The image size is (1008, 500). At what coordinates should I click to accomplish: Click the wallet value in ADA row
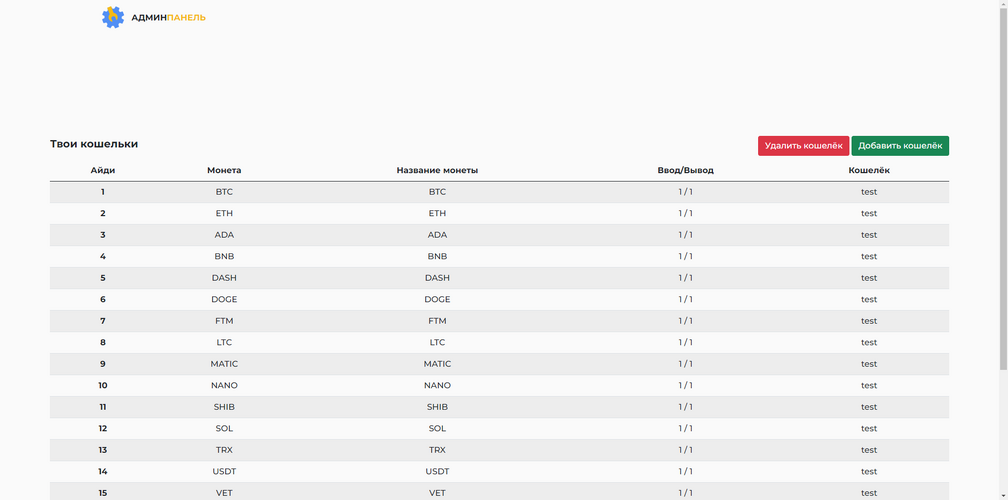tap(868, 235)
